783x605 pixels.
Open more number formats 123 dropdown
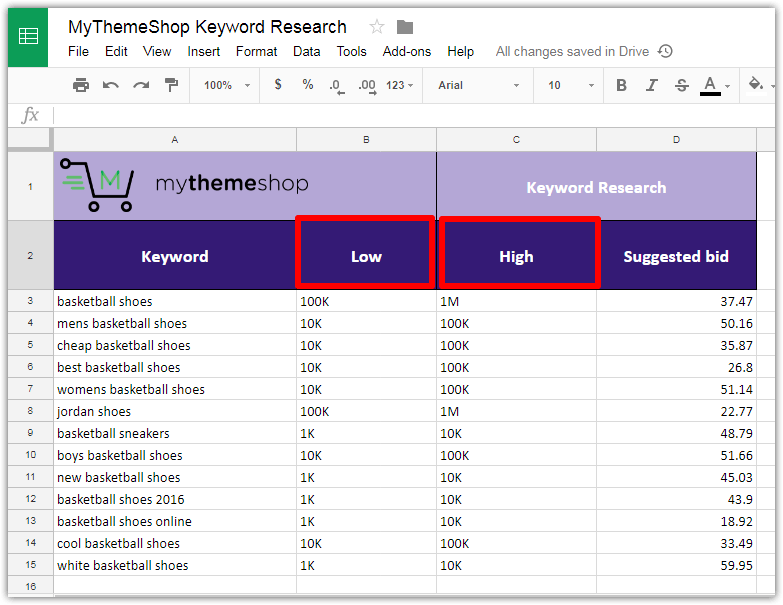point(399,85)
